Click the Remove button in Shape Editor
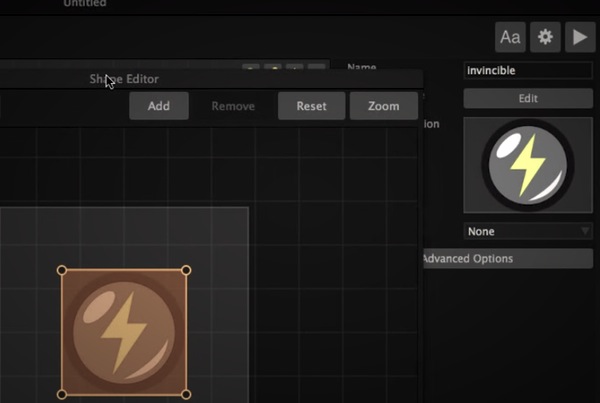The height and width of the screenshot is (403, 600). point(233,106)
